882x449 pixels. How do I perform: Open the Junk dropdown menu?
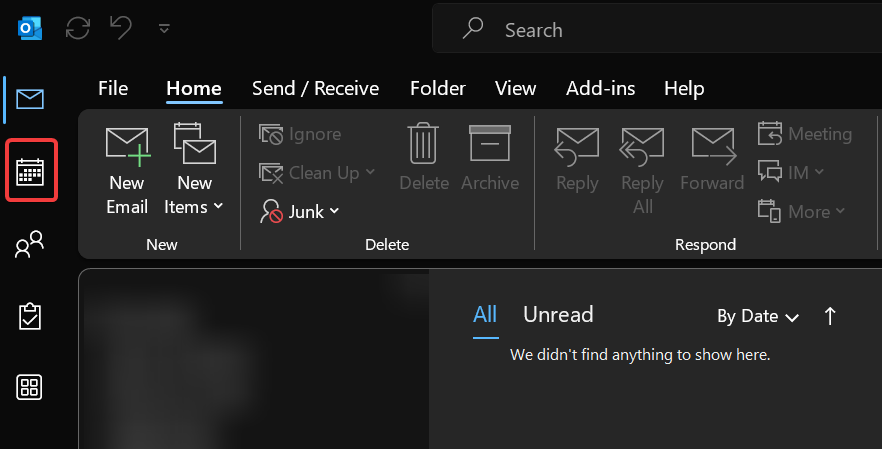[x=300, y=211]
